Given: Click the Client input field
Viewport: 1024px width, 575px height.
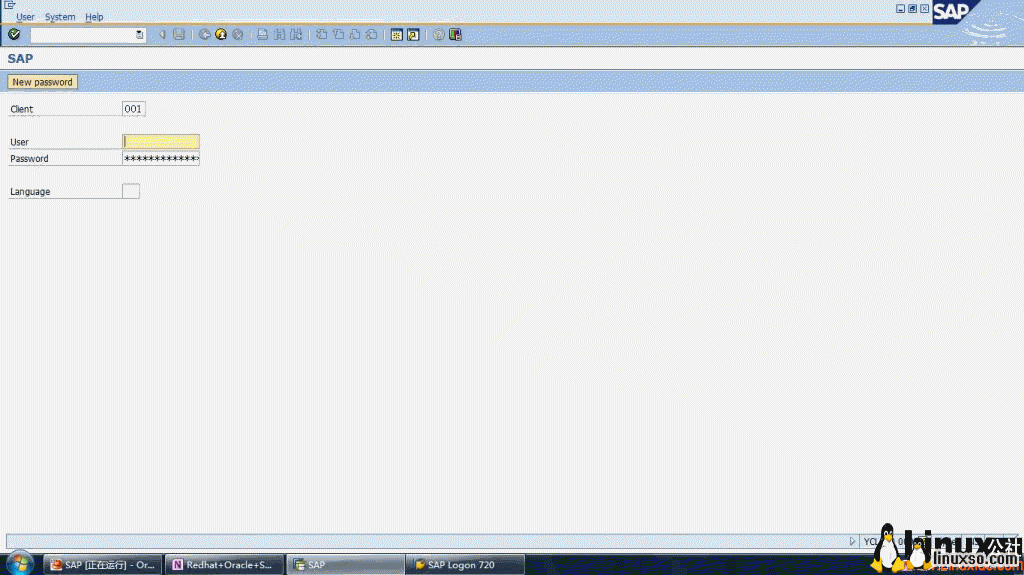Looking at the screenshot, I should point(133,108).
